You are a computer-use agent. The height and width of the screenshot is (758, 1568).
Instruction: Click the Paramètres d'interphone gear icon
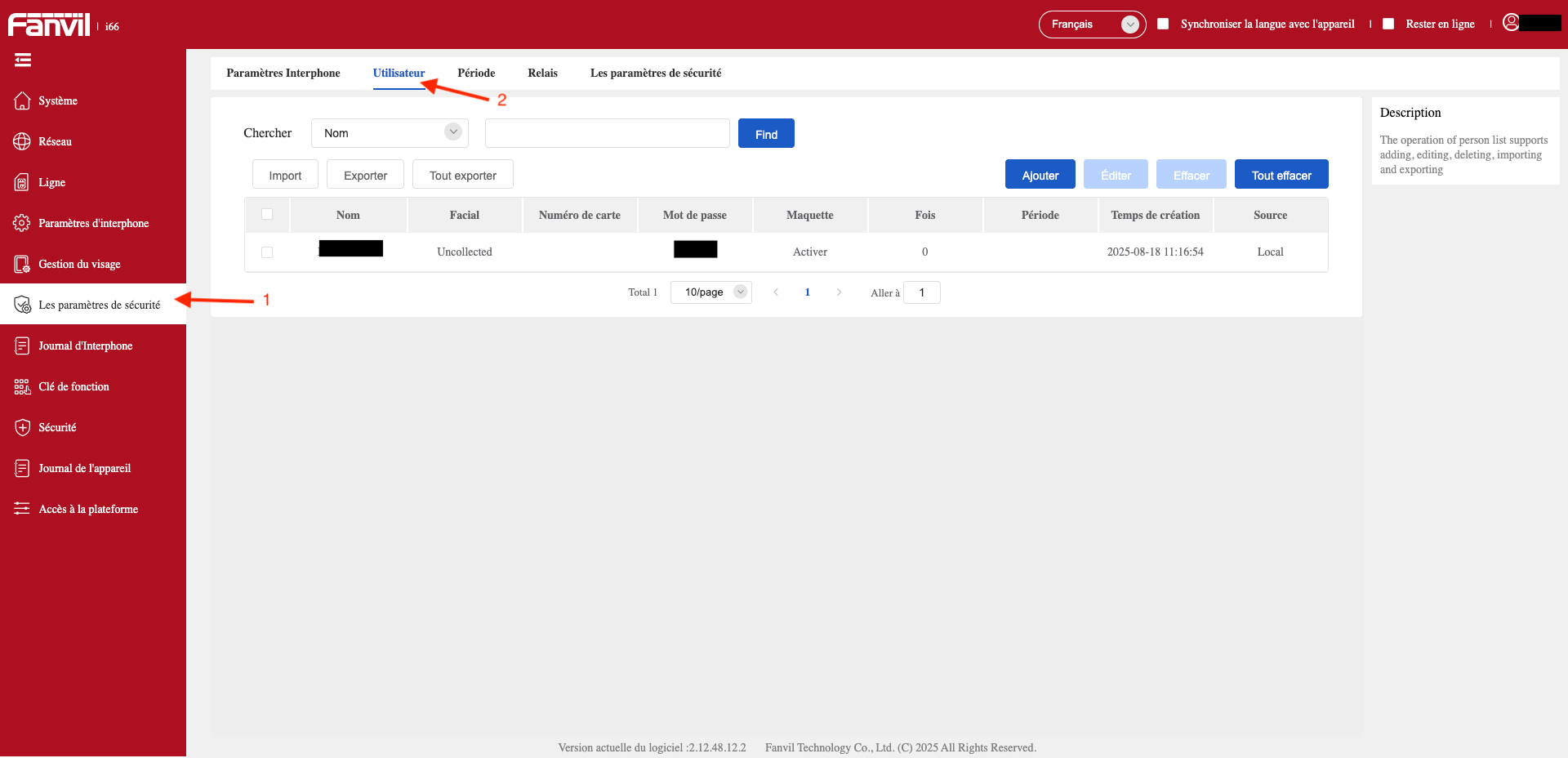point(22,223)
